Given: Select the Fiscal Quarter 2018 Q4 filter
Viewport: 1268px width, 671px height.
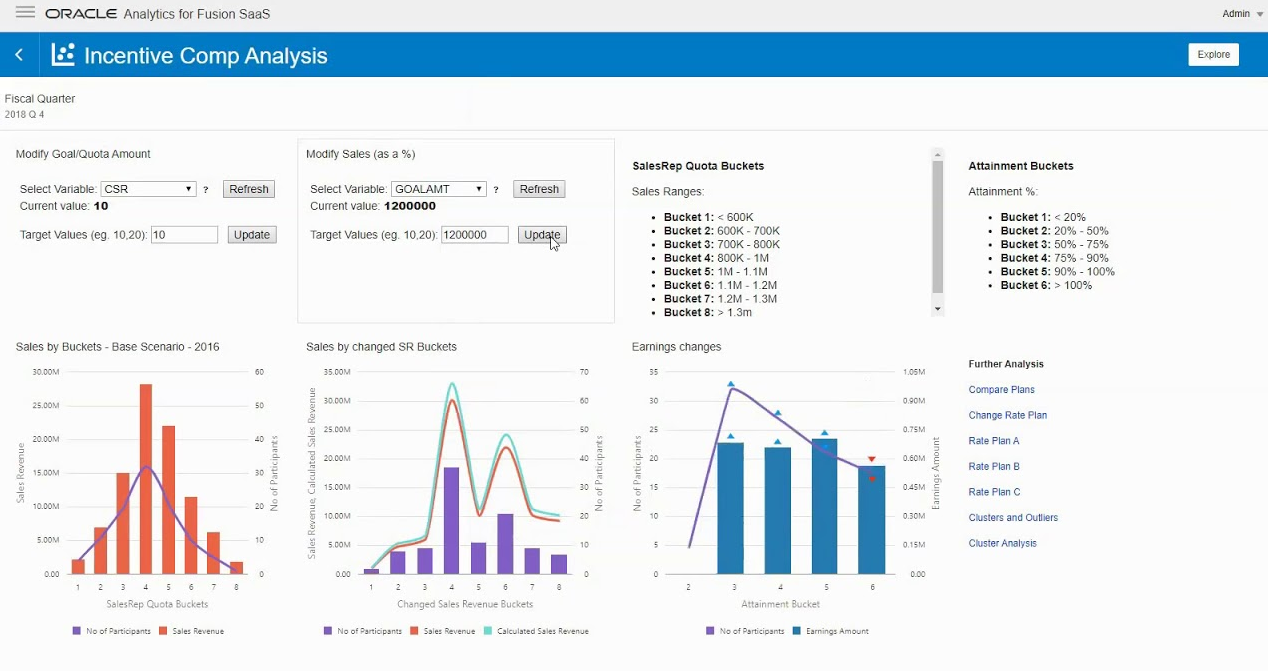Looking at the screenshot, I should tap(40, 106).
